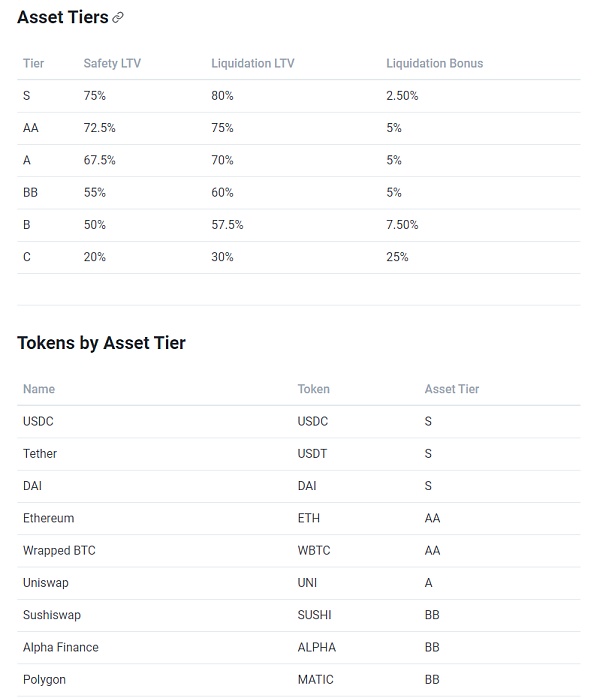The image size is (600, 698).
Task: Select the 2.50% liquidation bonus cell
Action: tap(402, 96)
